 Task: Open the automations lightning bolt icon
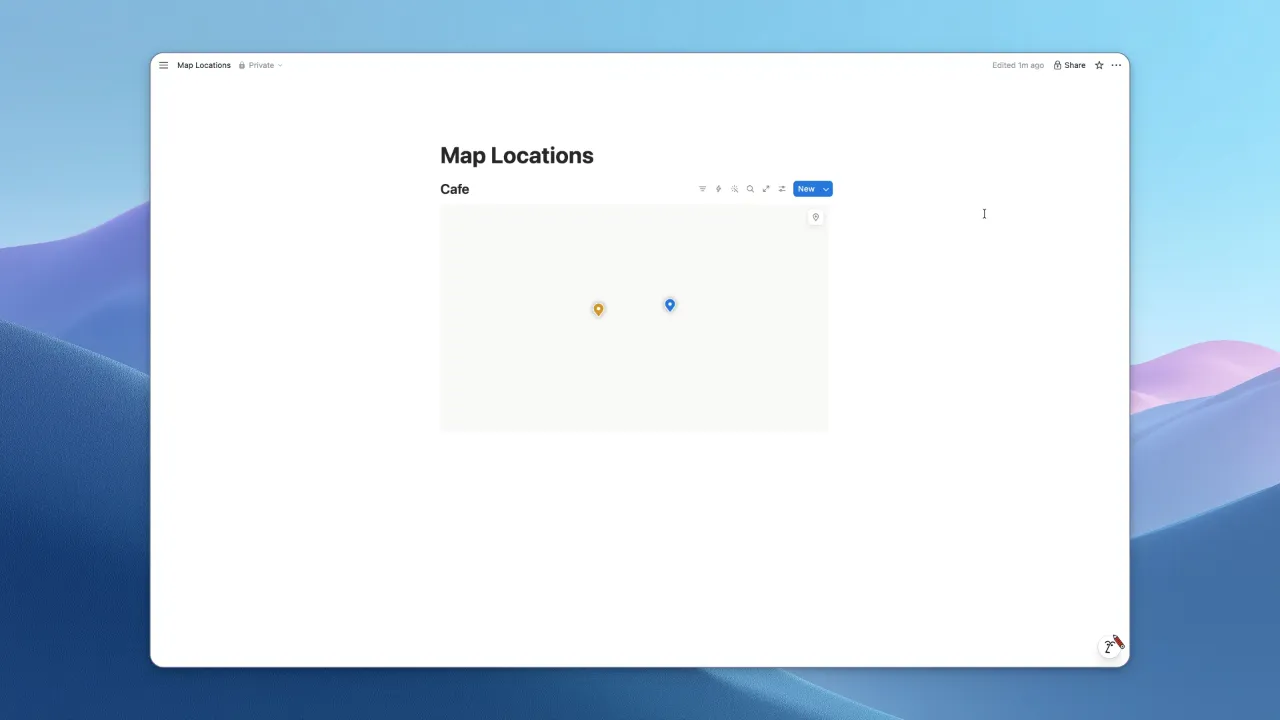point(718,189)
